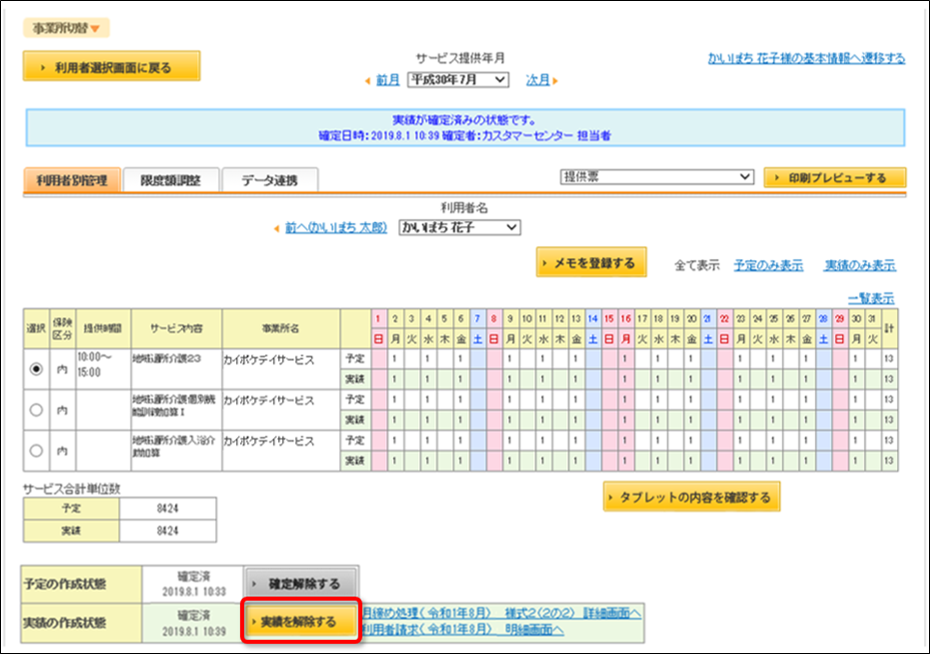Screen dimensions: 930x654
Task: Click the 実績の作成状態 label
Action: (x=81, y=623)
